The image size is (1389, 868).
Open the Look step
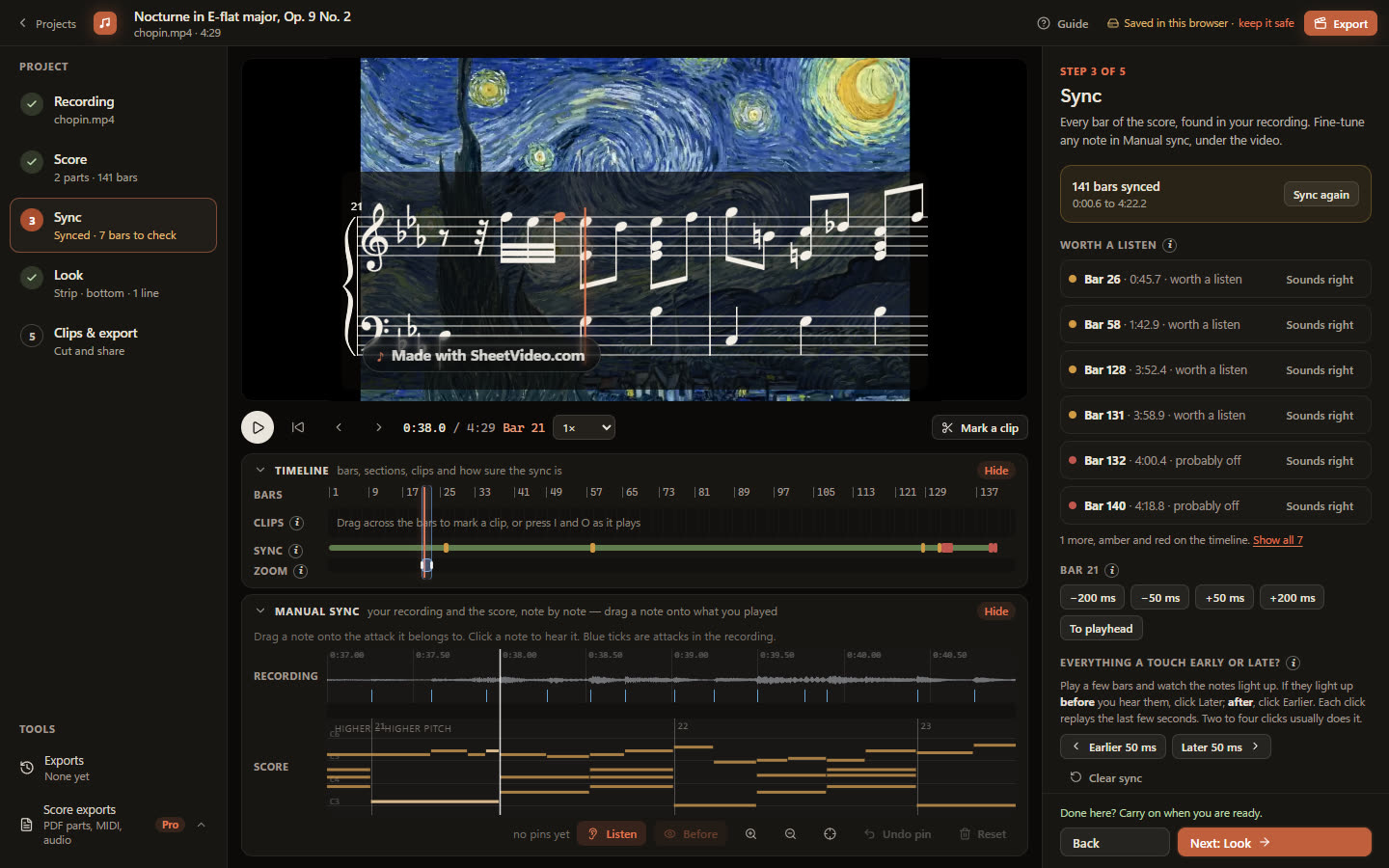113,283
